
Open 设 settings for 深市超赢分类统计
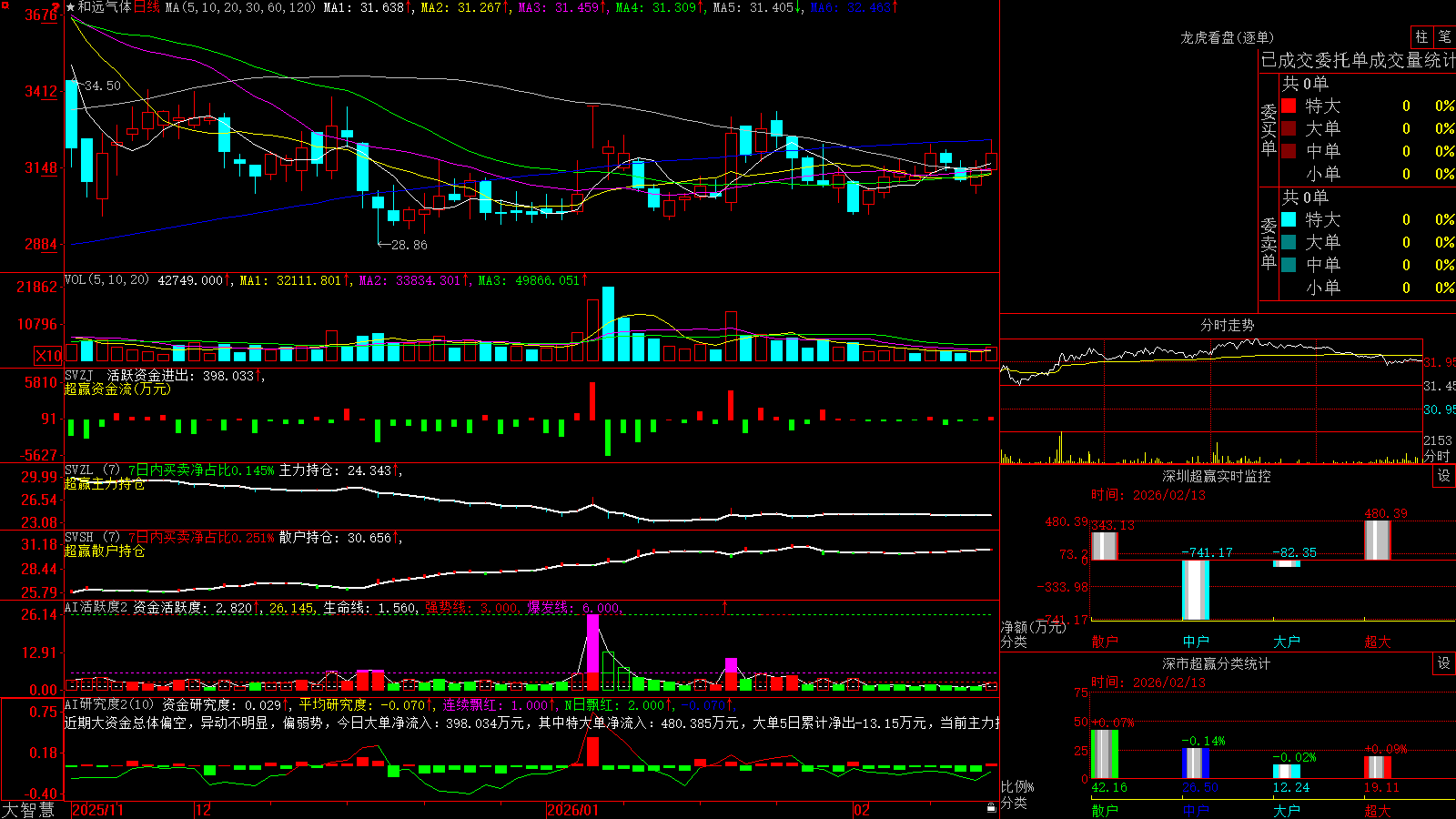(x=1444, y=663)
